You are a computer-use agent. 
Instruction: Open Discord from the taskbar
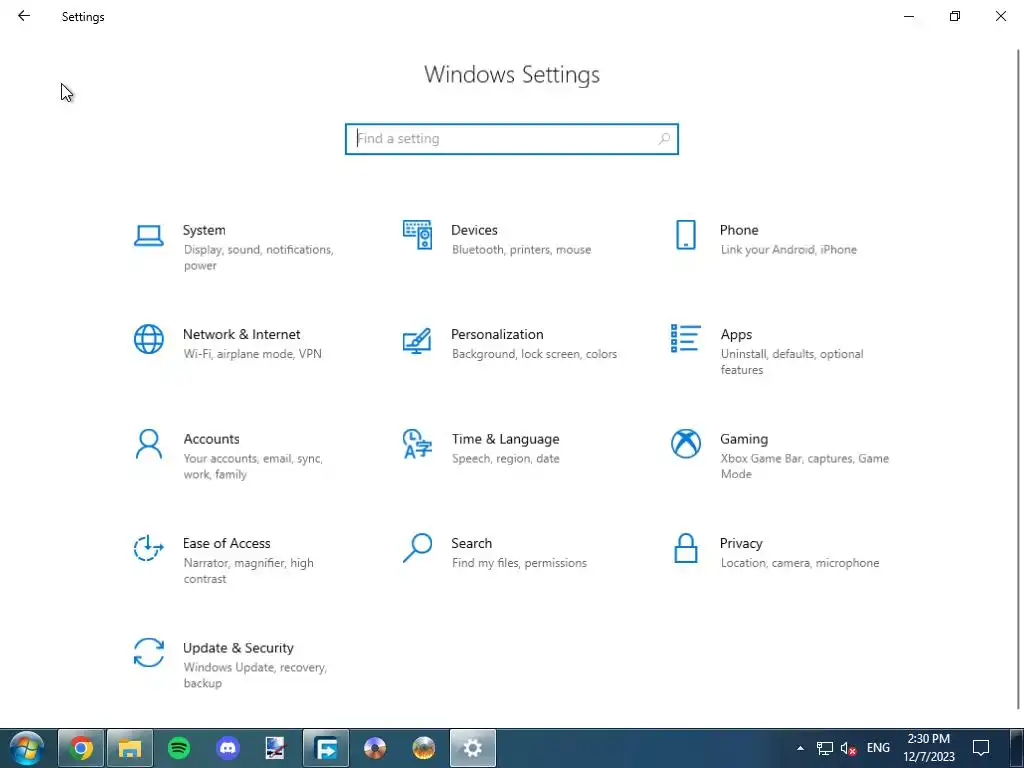228,748
